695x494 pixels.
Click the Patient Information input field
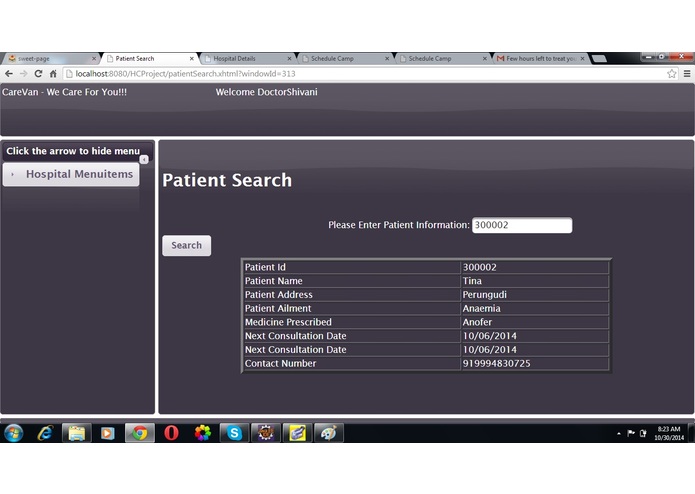[x=522, y=225]
